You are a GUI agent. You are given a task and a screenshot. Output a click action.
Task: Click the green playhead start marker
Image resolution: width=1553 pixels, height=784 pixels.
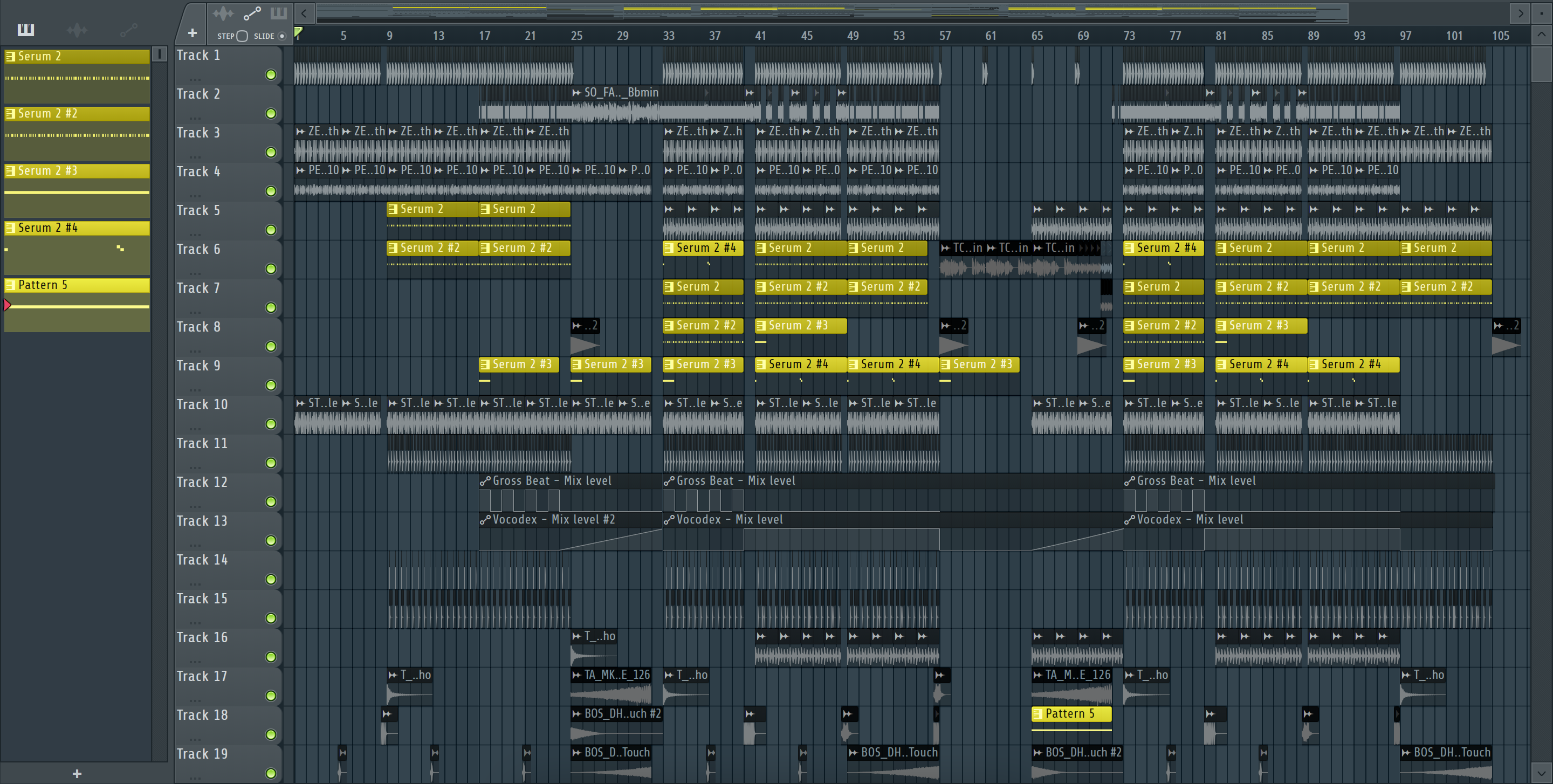point(298,32)
